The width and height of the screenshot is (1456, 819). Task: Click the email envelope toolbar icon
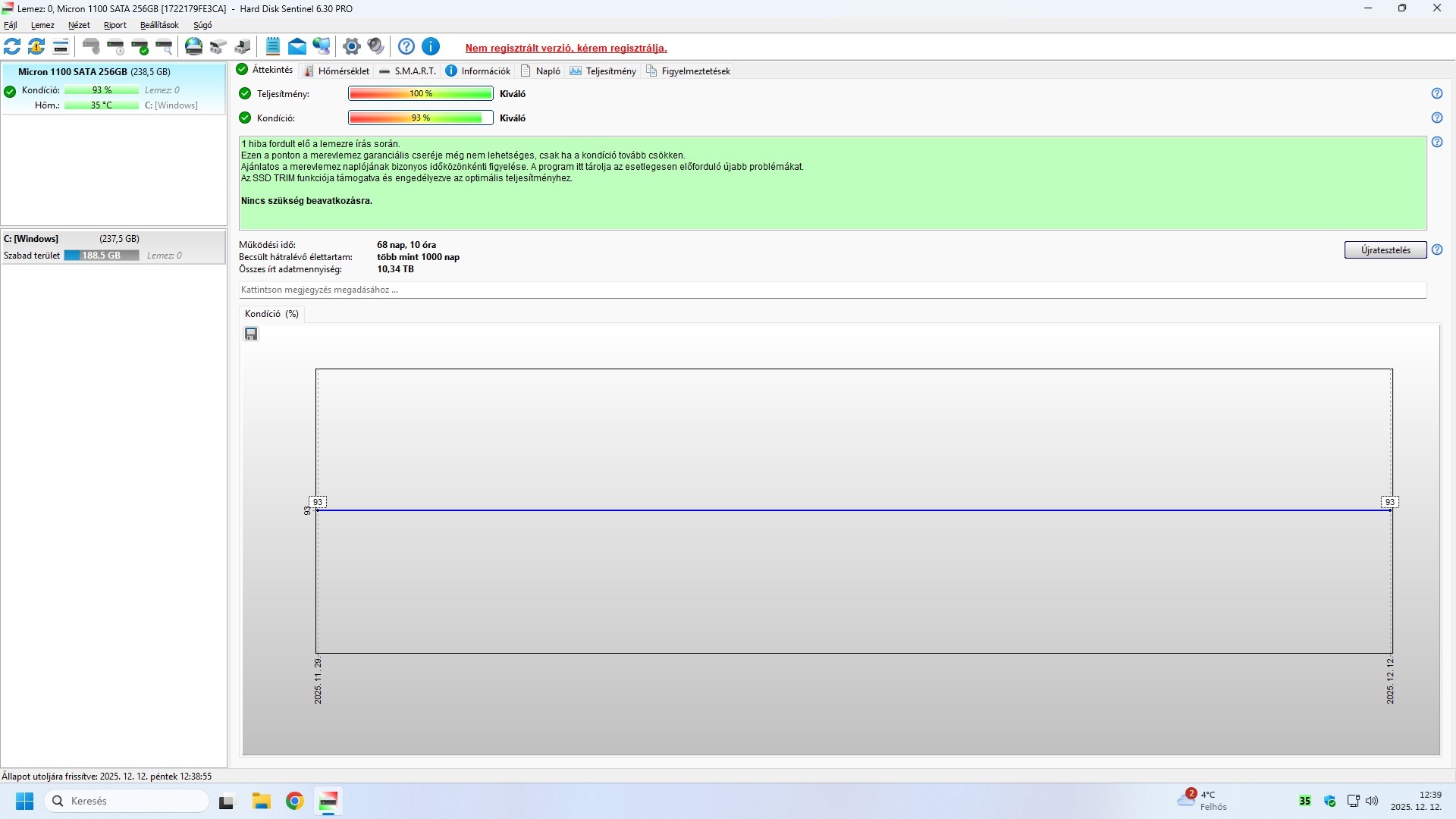[x=297, y=47]
